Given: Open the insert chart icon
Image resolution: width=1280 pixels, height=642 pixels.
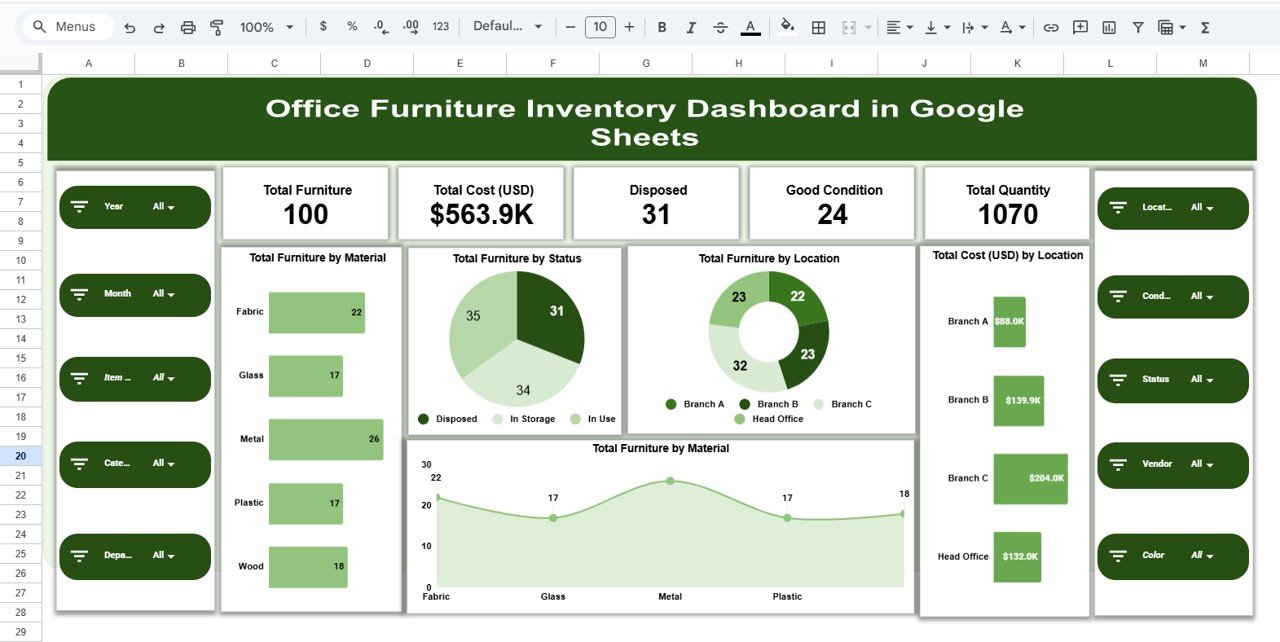Looking at the screenshot, I should pos(1109,27).
